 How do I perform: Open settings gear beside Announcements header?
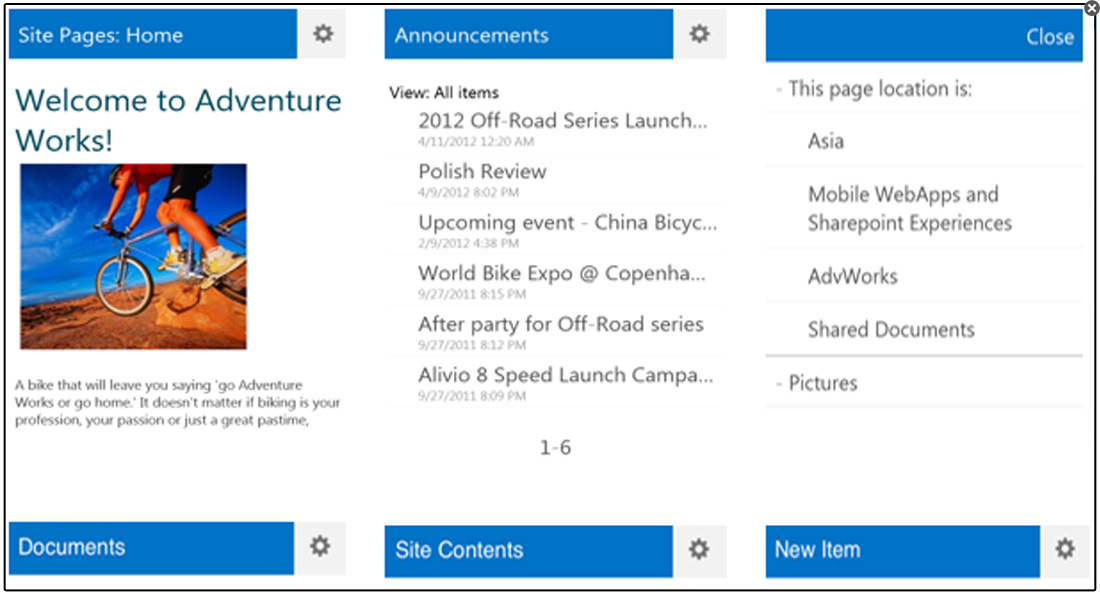click(x=699, y=34)
